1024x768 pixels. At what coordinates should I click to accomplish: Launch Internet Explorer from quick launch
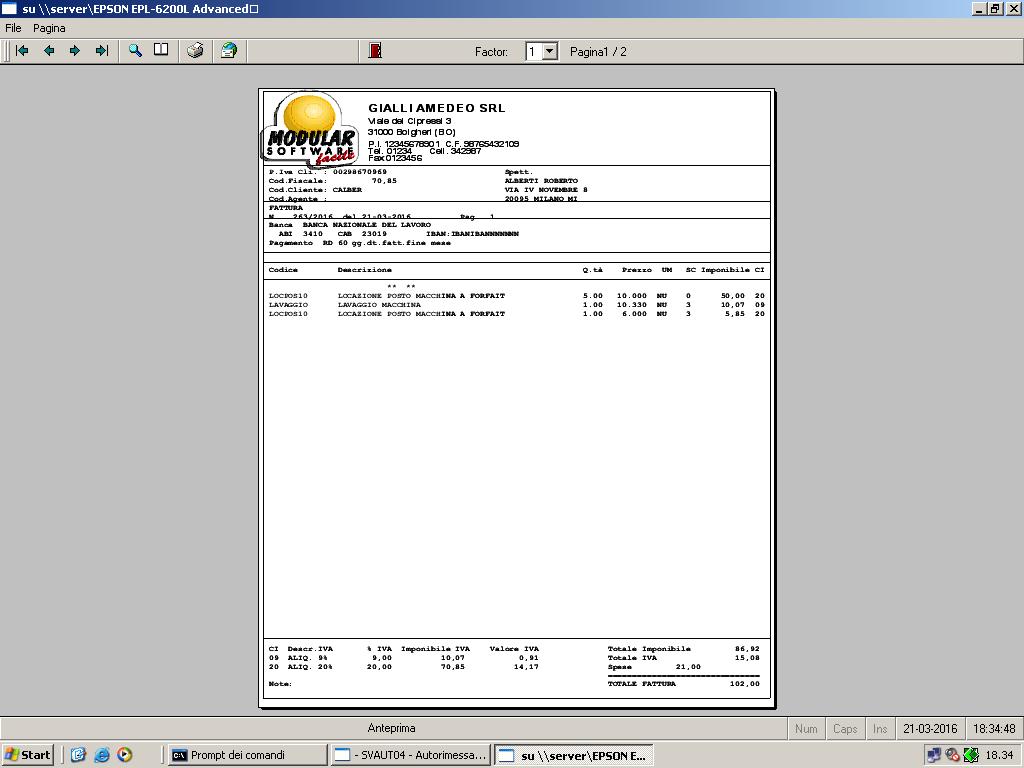click(102, 755)
